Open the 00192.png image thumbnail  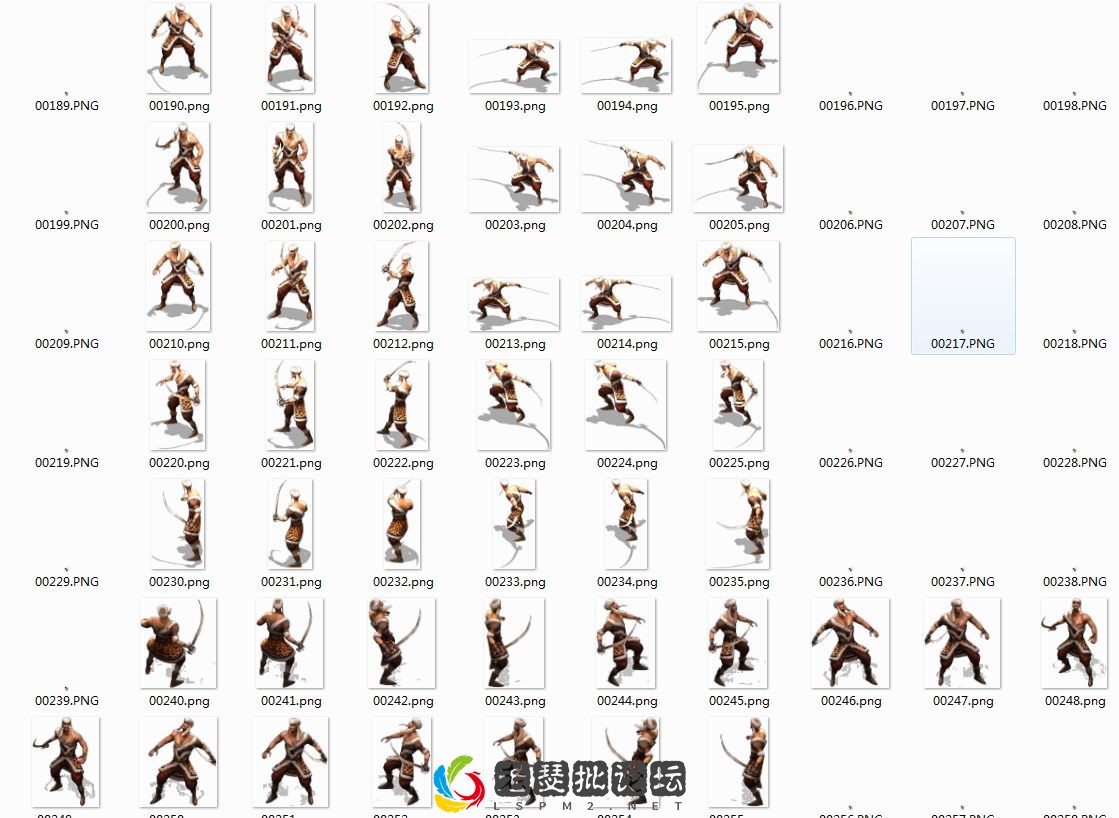pos(401,48)
